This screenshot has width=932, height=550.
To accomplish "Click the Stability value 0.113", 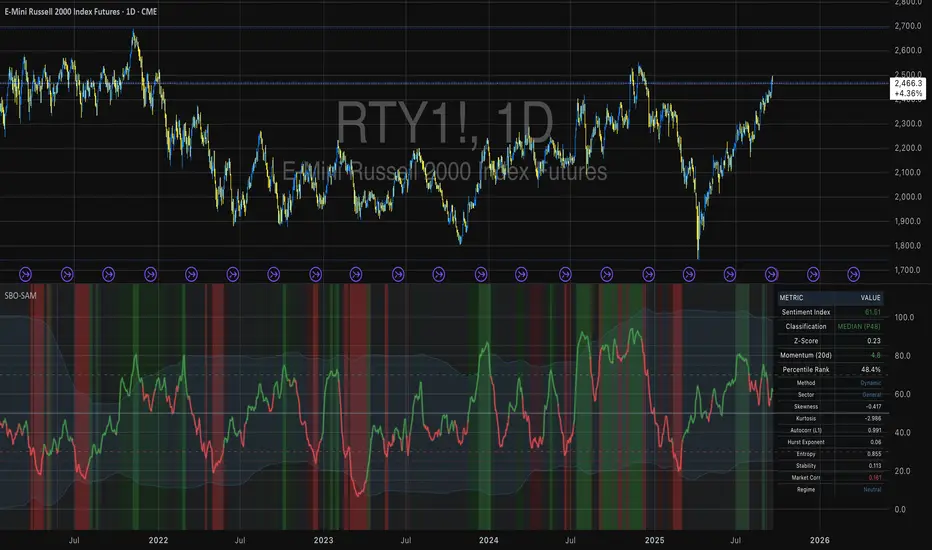I will [x=874, y=466].
